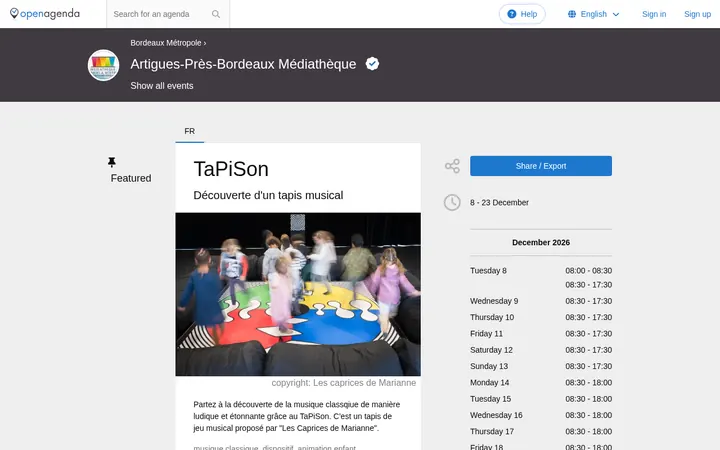Open the OpenAgenda logo home link
The width and height of the screenshot is (720, 450).
(x=45, y=14)
